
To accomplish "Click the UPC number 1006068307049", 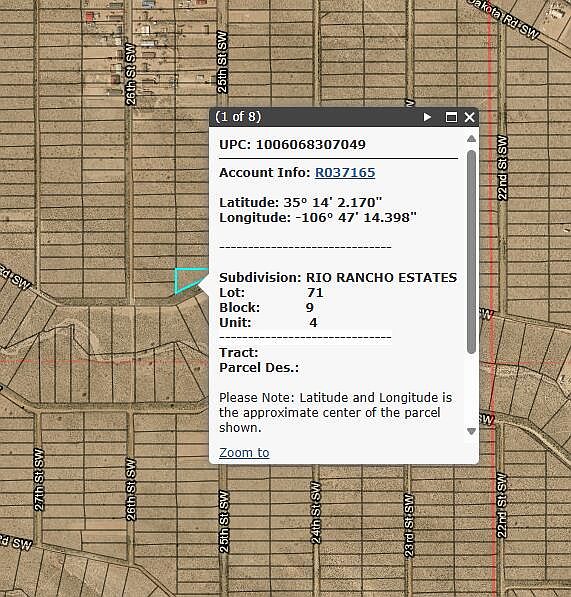I will coord(311,144).
